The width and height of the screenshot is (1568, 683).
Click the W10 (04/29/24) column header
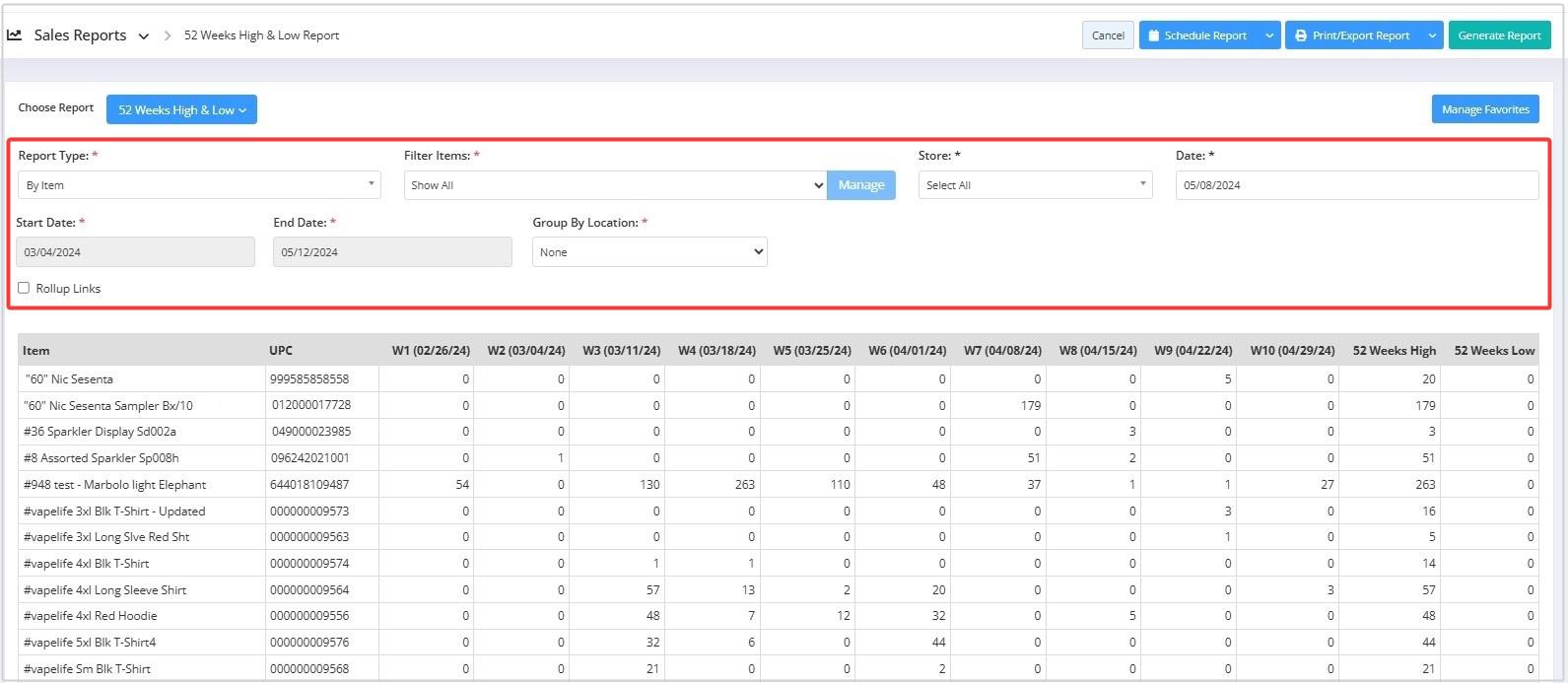click(1292, 351)
